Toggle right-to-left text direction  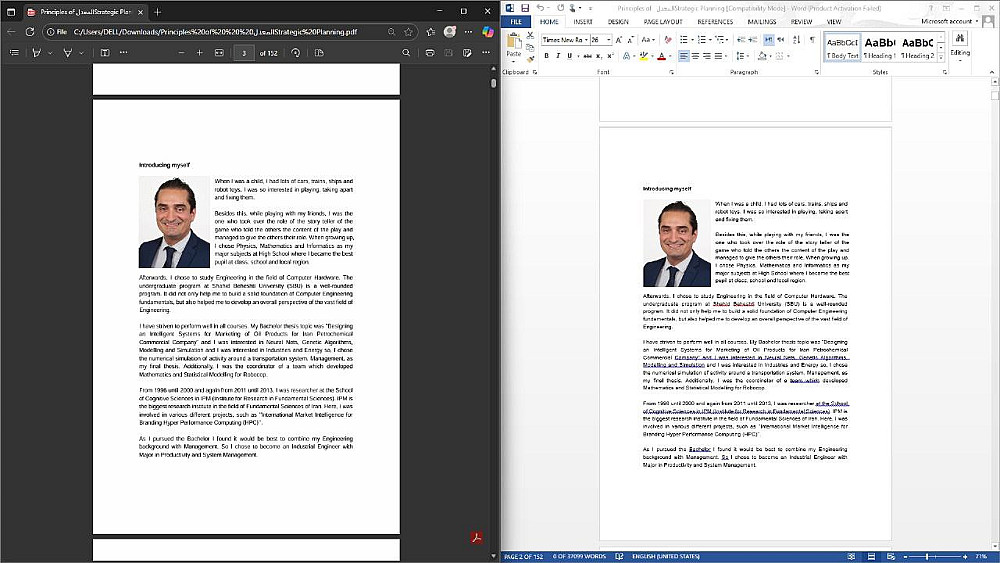(x=781, y=40)
